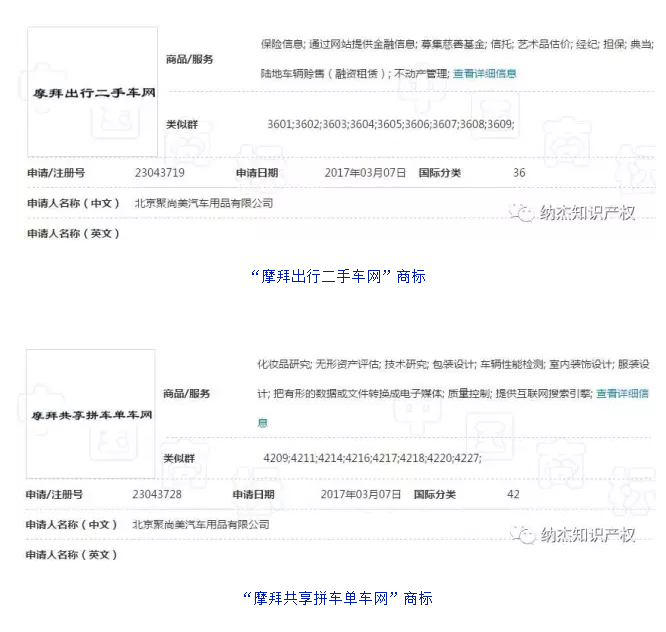Click 类似群 label in second record
The width and height of the screenshot is (666, 632).
pyautogui.click(x=179, y=458)
